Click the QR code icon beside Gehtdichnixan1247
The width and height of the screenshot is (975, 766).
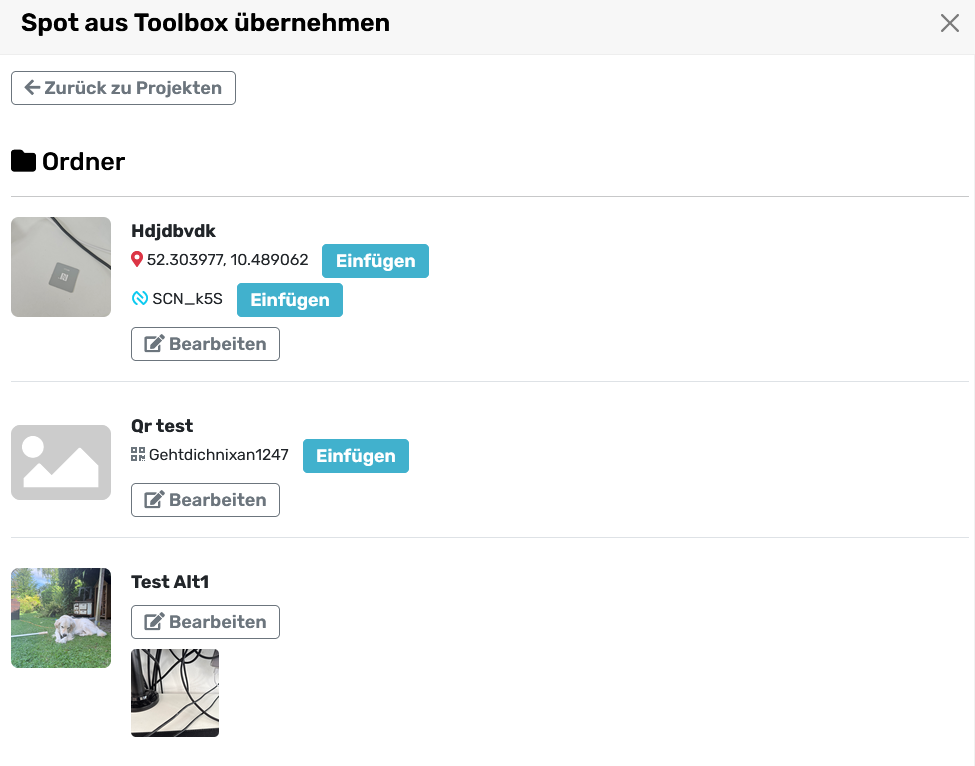pyautogui.click(x=138, y=455)
